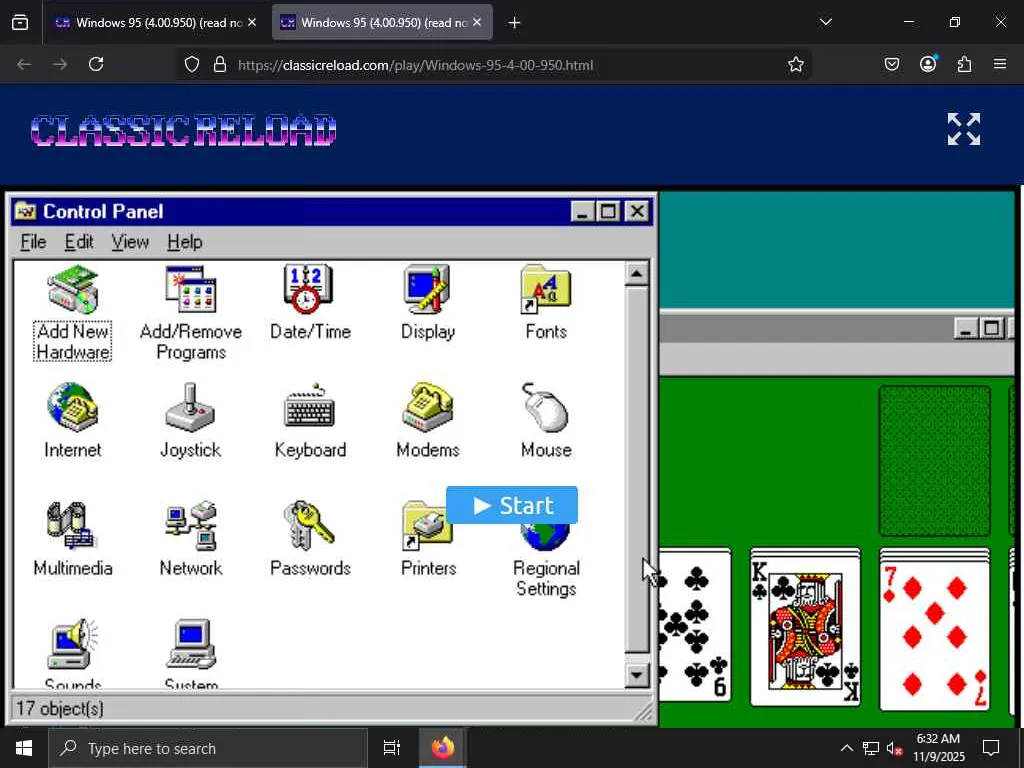
Task: Click the Firefox taskbar icon
Action: tap(442, 748)
